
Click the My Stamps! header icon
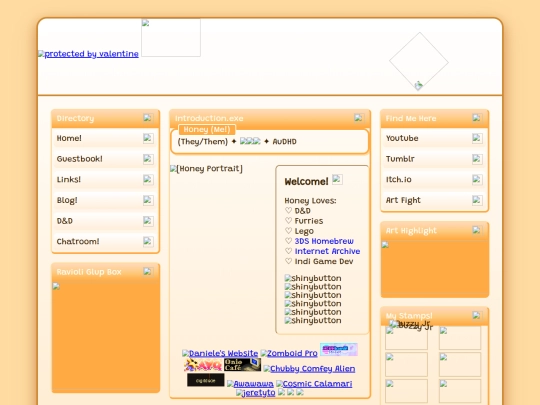(477, 315)
